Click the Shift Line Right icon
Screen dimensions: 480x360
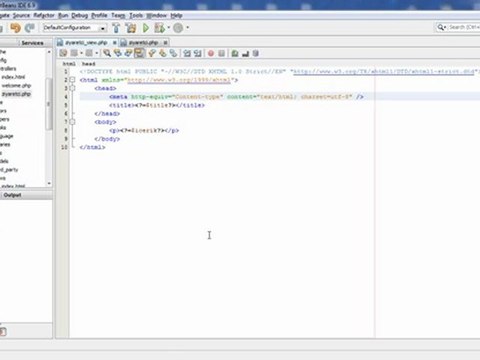pyautogui.click(x=198, y=53)
